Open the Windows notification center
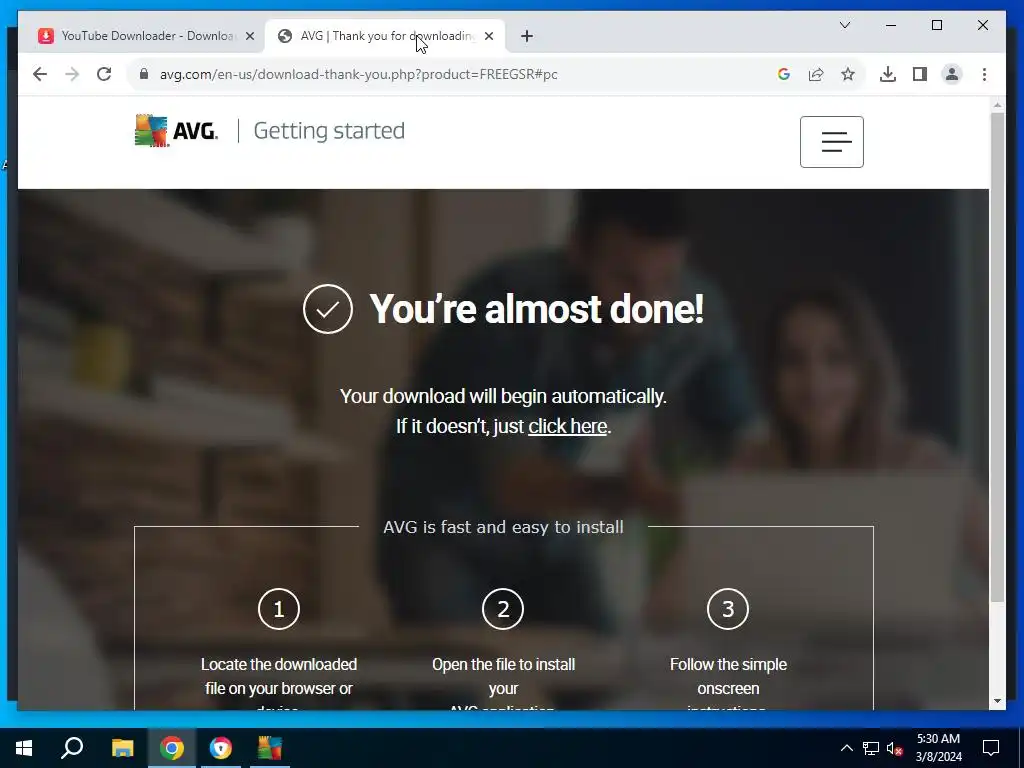Viewport: 1024px width, 768px height. (x=991, y=748)
